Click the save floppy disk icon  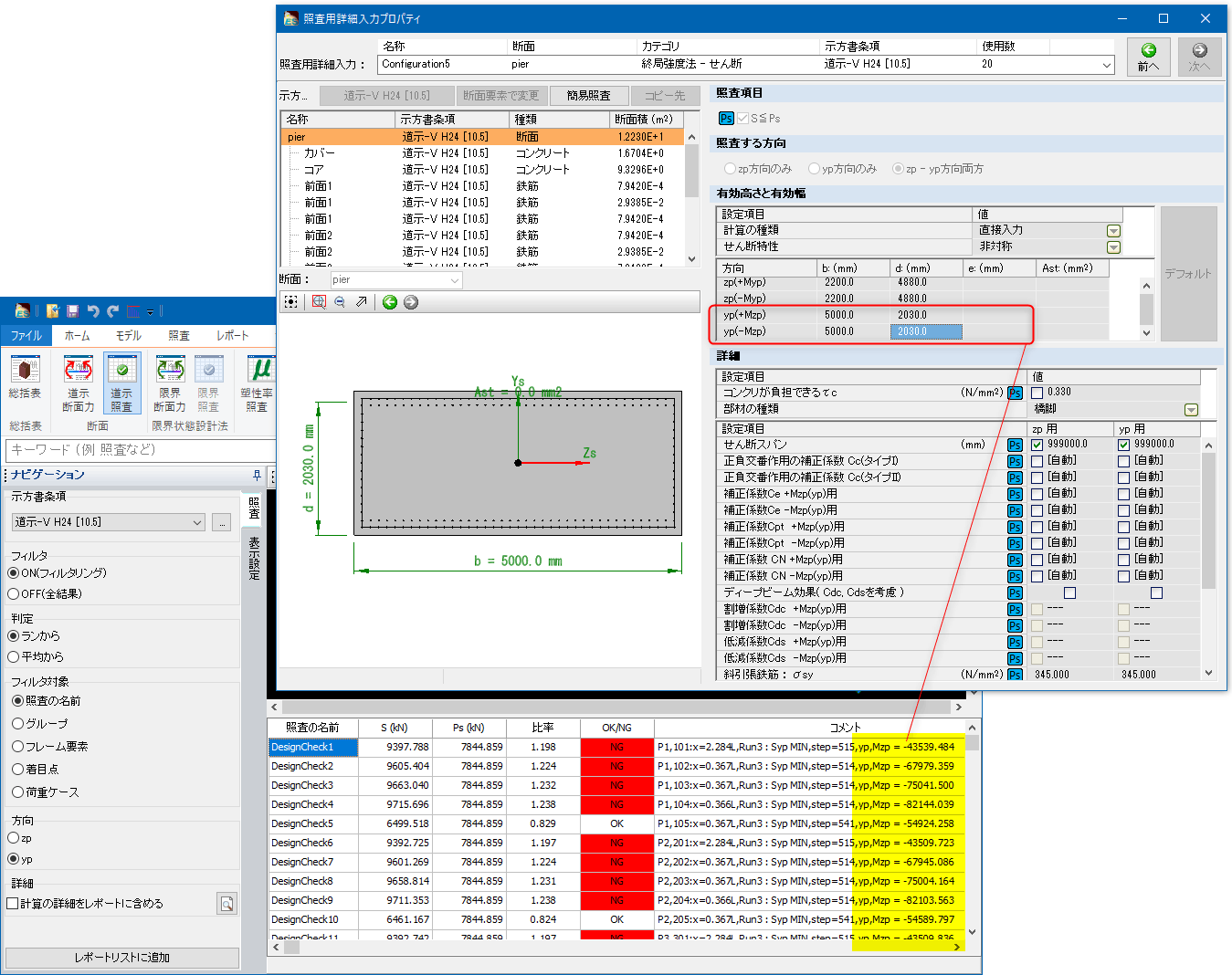point(73,311)
